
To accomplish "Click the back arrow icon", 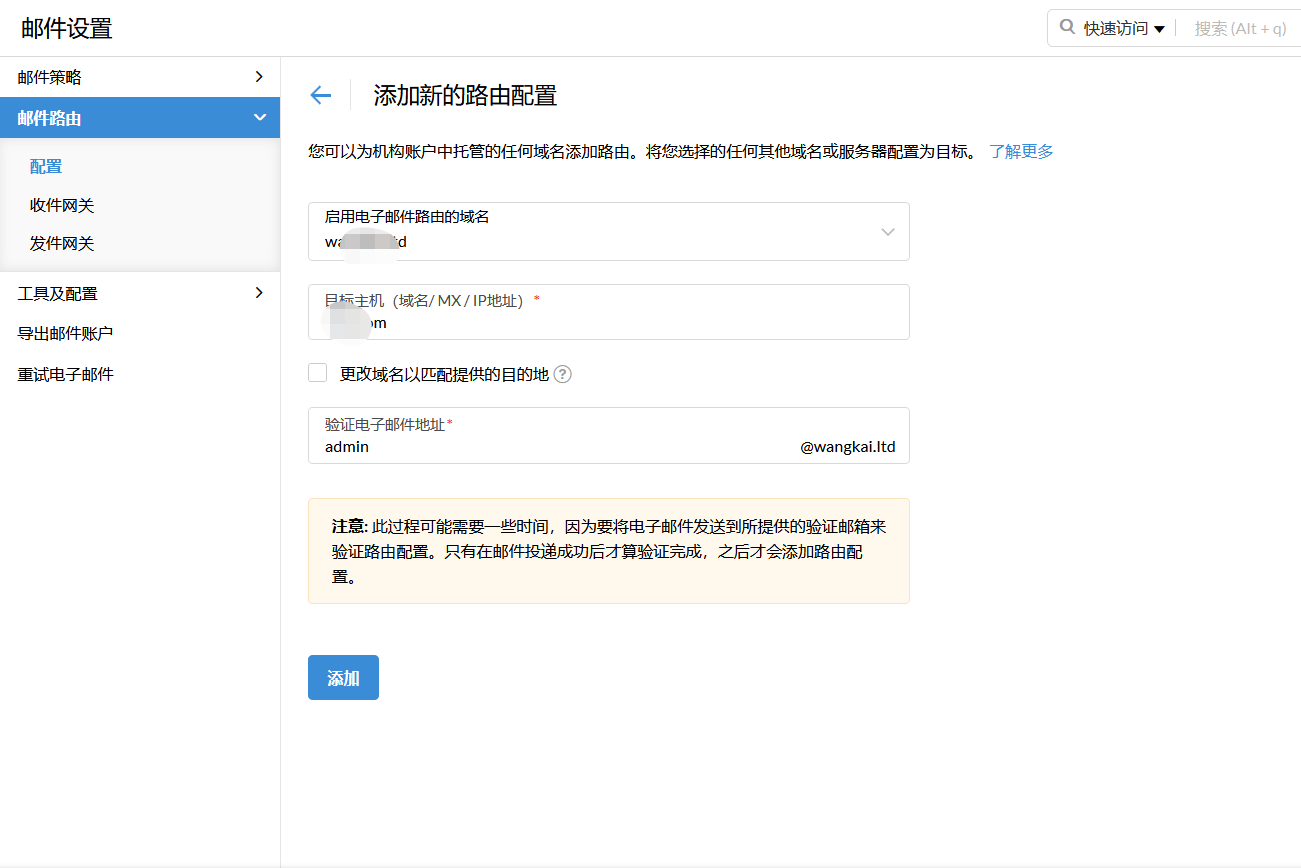I will tap(320, 95).
